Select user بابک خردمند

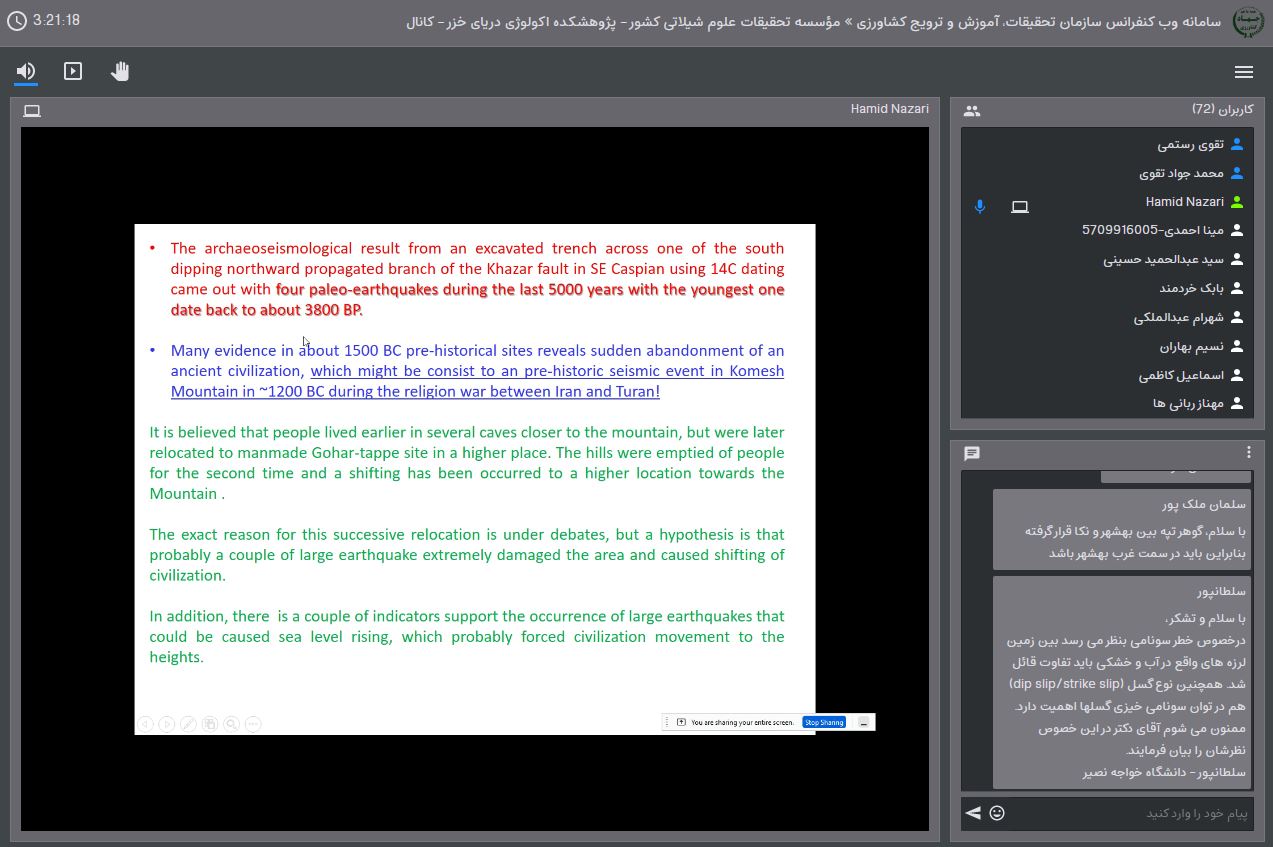1108,288
